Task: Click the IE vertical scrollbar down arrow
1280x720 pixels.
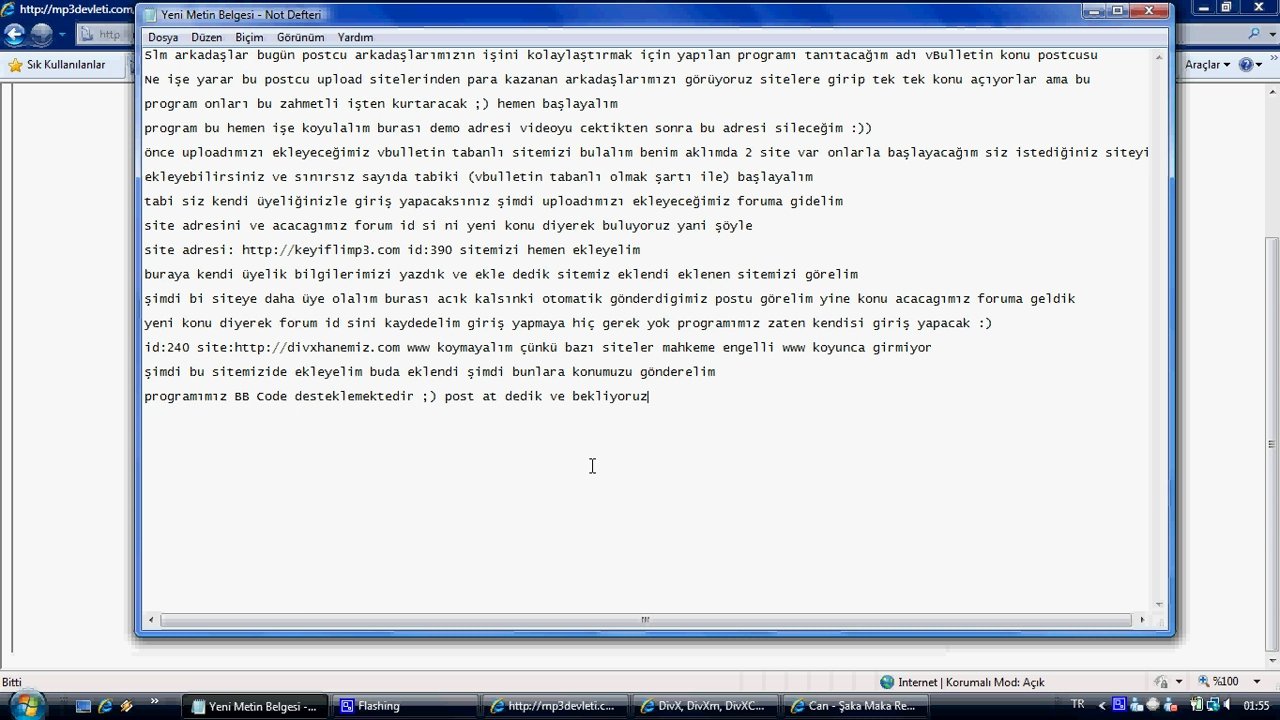Action: pos(1272,663)
